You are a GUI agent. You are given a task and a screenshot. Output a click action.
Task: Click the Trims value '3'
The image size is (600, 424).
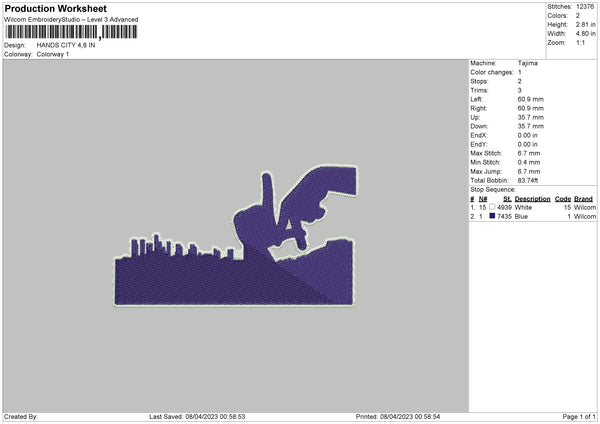[520, 90]
